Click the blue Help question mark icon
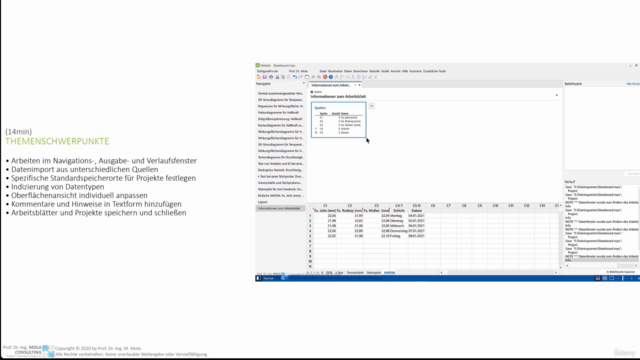Image resolution: width=640 pixels, height=360 pixels. click(331, 77)
